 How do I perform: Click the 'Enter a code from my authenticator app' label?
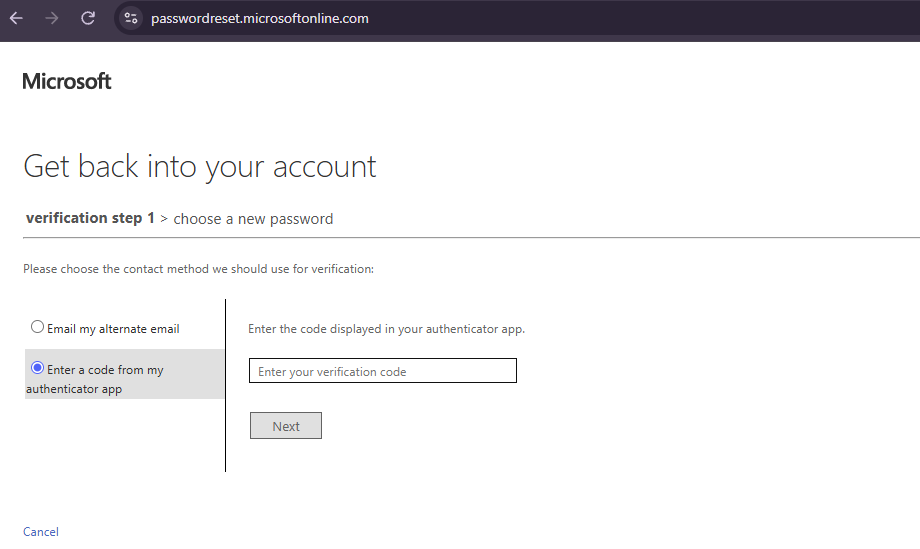click(x=94, y=379)
